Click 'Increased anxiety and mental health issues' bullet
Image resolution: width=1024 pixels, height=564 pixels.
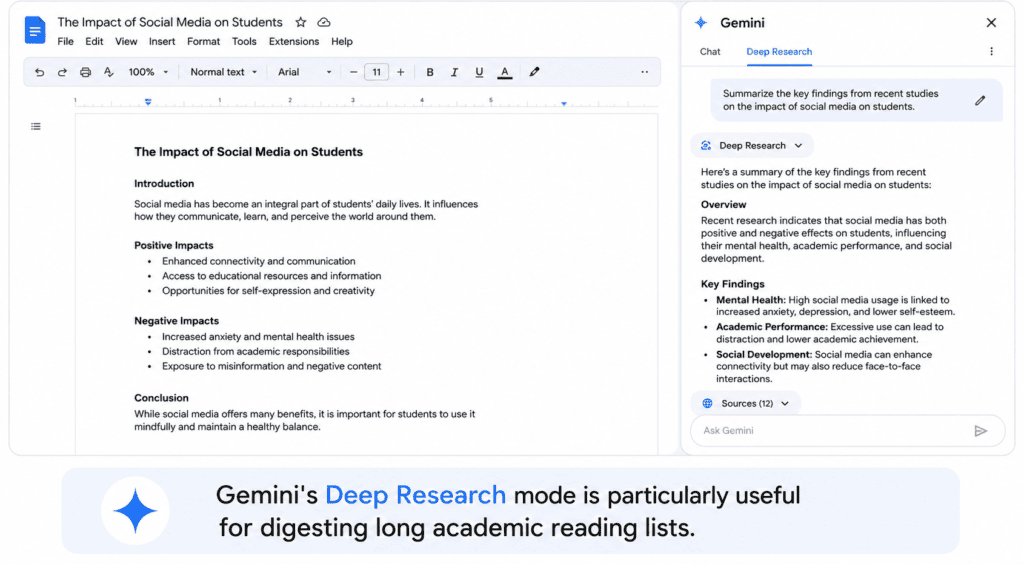point(258,337)
